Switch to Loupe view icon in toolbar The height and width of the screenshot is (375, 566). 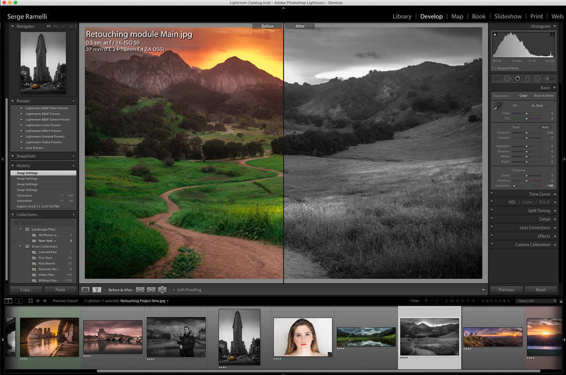[86, 289]
